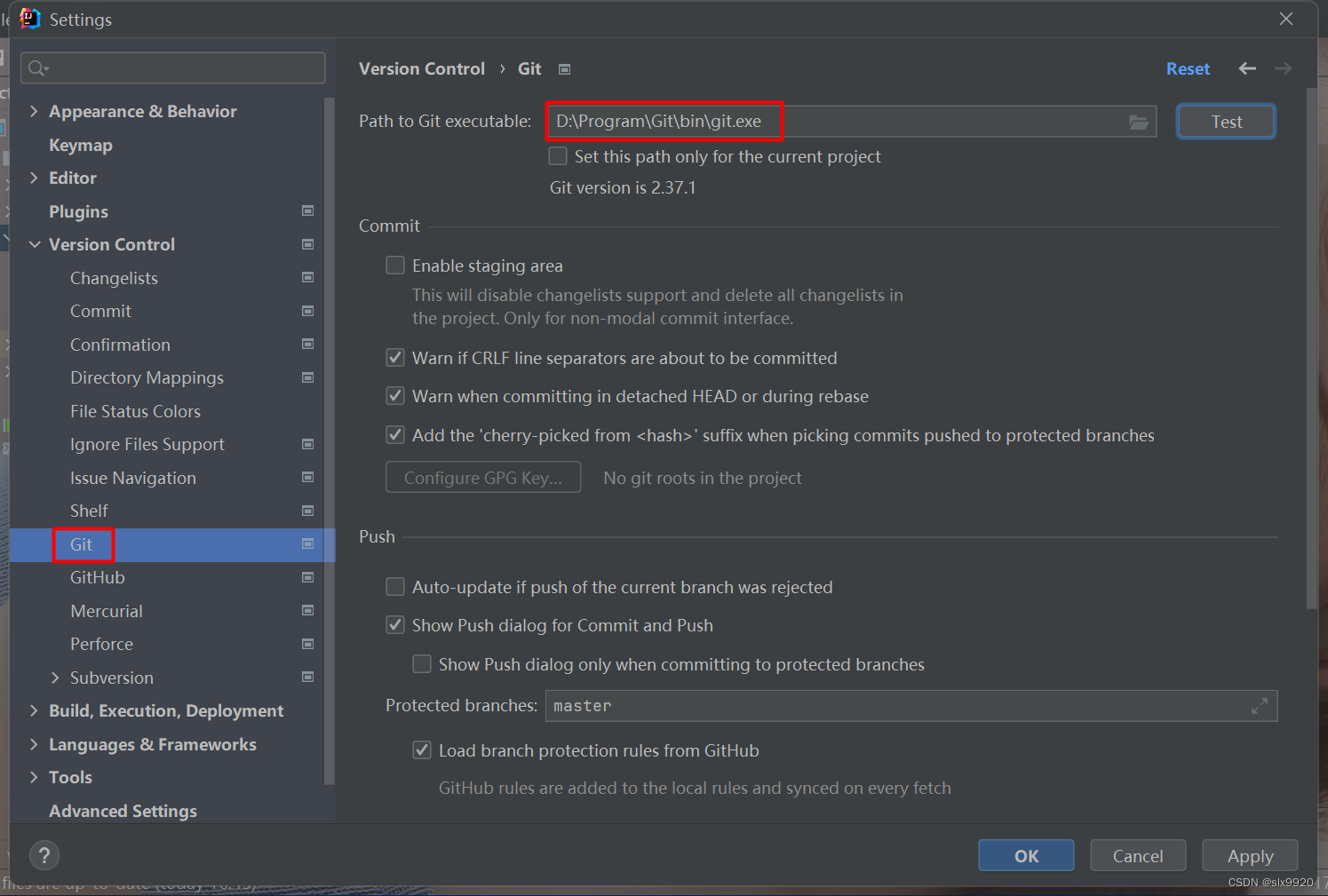Expand Languages & Frameworks section
This screenshot has width=1328, height=896.
pos(34,744)
